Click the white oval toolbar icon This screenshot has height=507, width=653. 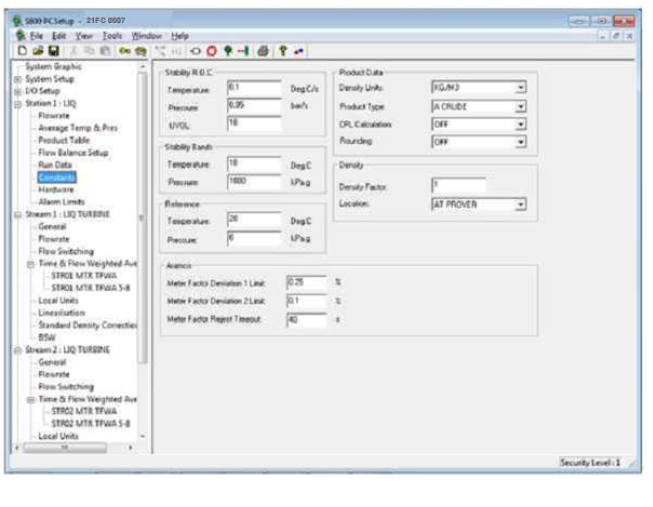click(195, 51)
